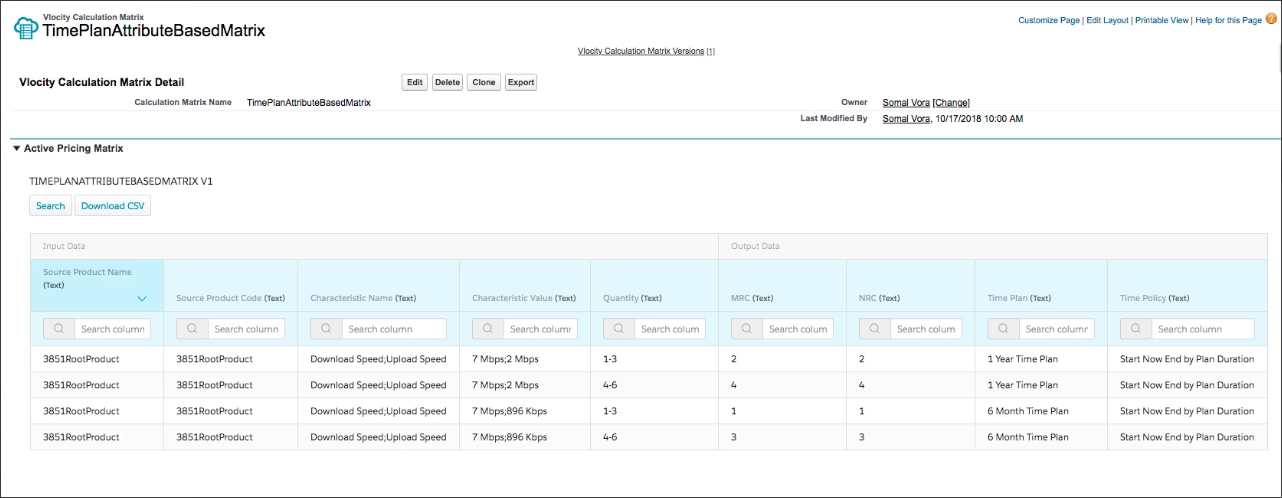
Task: Open Last Modified By Somal Vora link
Action: pyautogui.click(x=906, y=118)
